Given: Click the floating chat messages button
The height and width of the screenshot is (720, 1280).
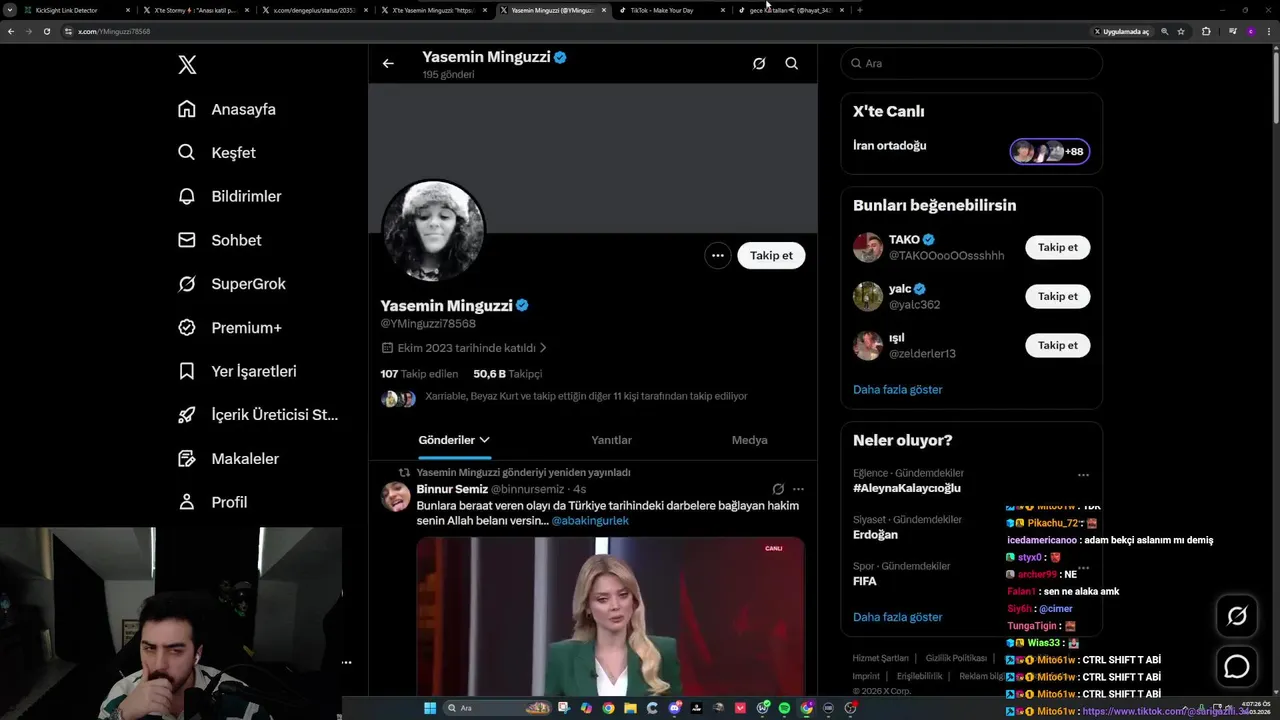Looking at the screenshot, I should tap(1237, 666).
